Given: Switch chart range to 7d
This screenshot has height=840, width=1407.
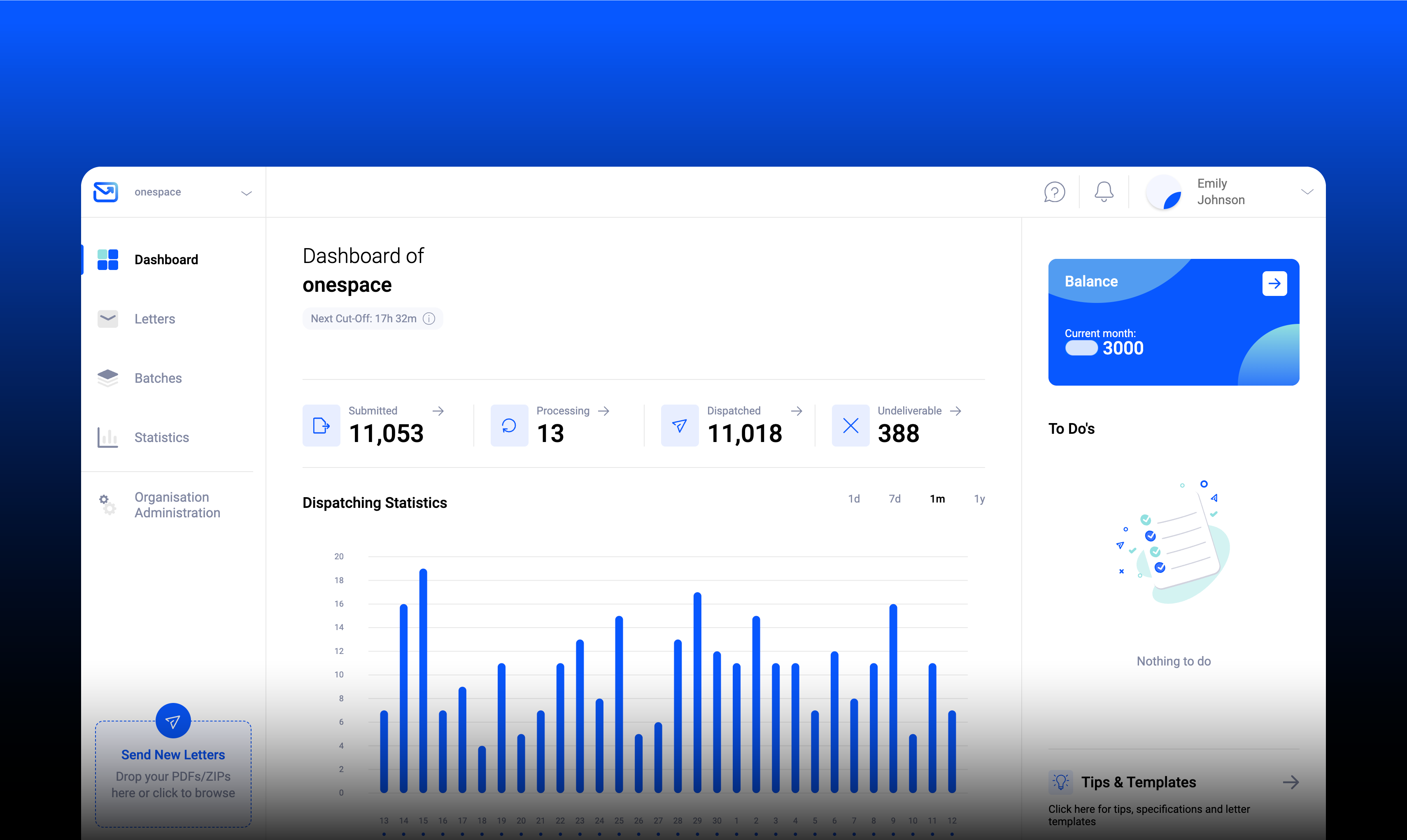Looking at the screenshot, I should click(x=895, y=499).
